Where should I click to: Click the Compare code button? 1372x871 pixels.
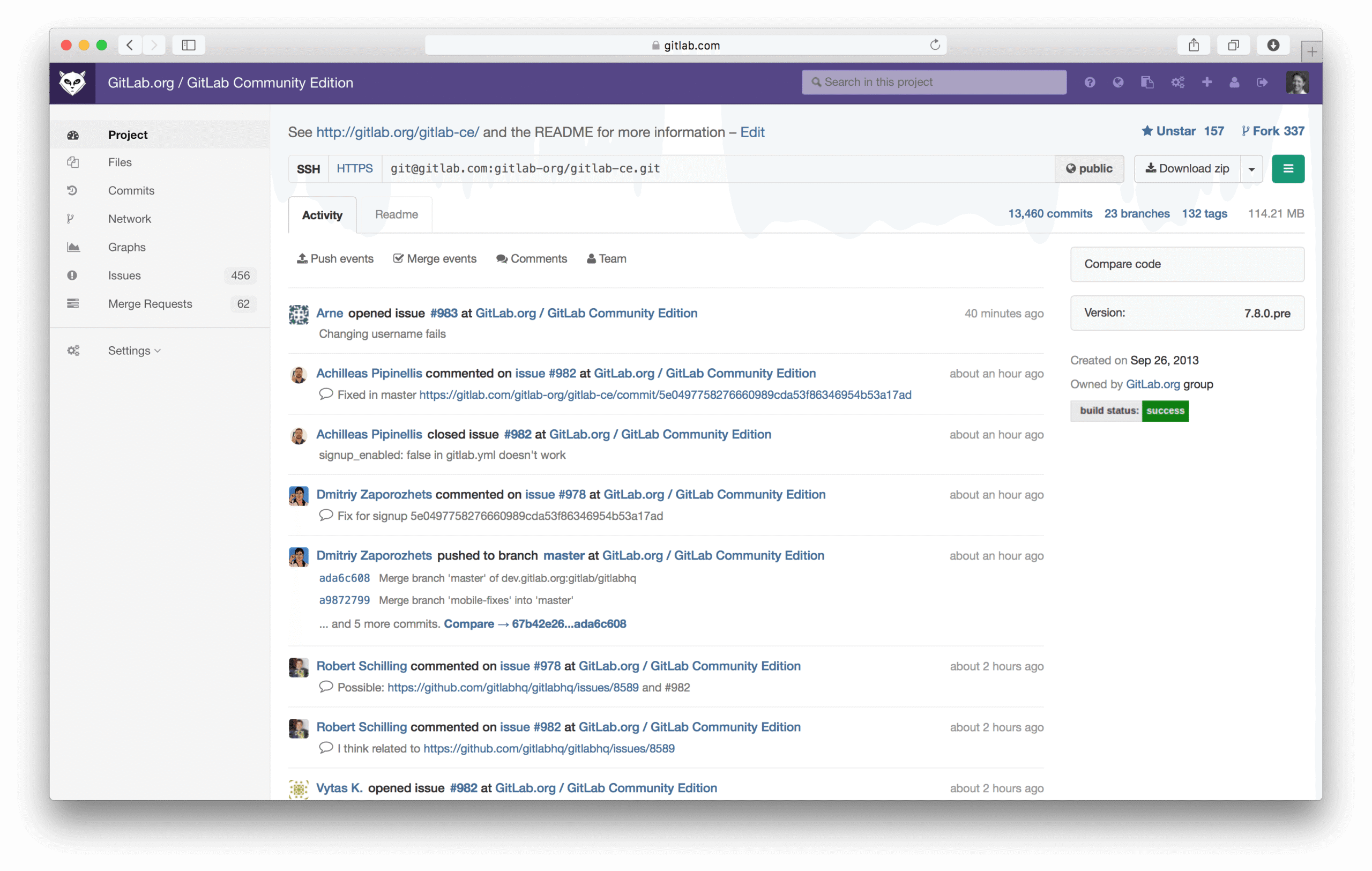click(x=1187, y=264)
